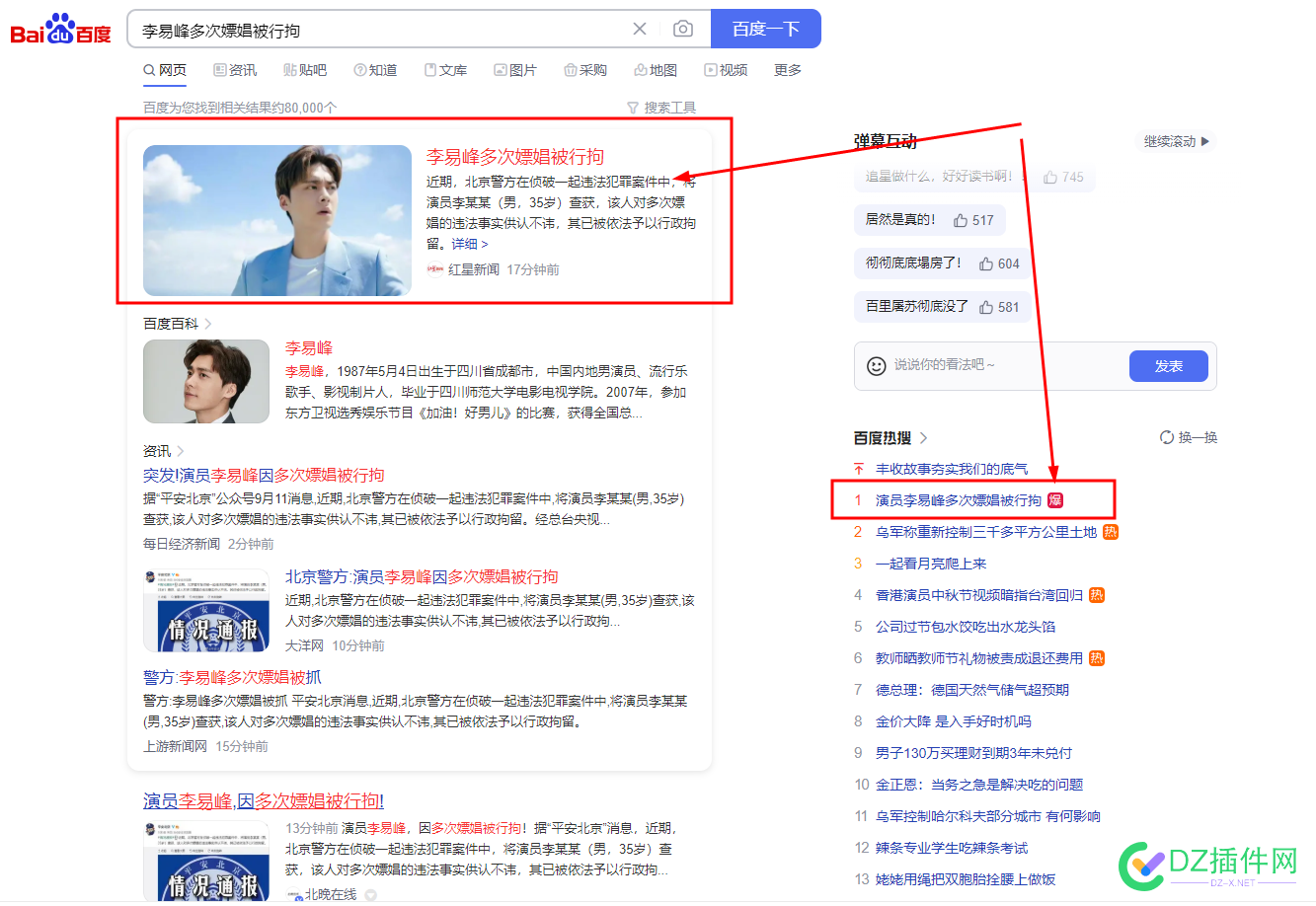Open hot search 香港演员中秋节视频暗指台湾回归
This screenshot has width=1316, height=906.
pos(979,595)
